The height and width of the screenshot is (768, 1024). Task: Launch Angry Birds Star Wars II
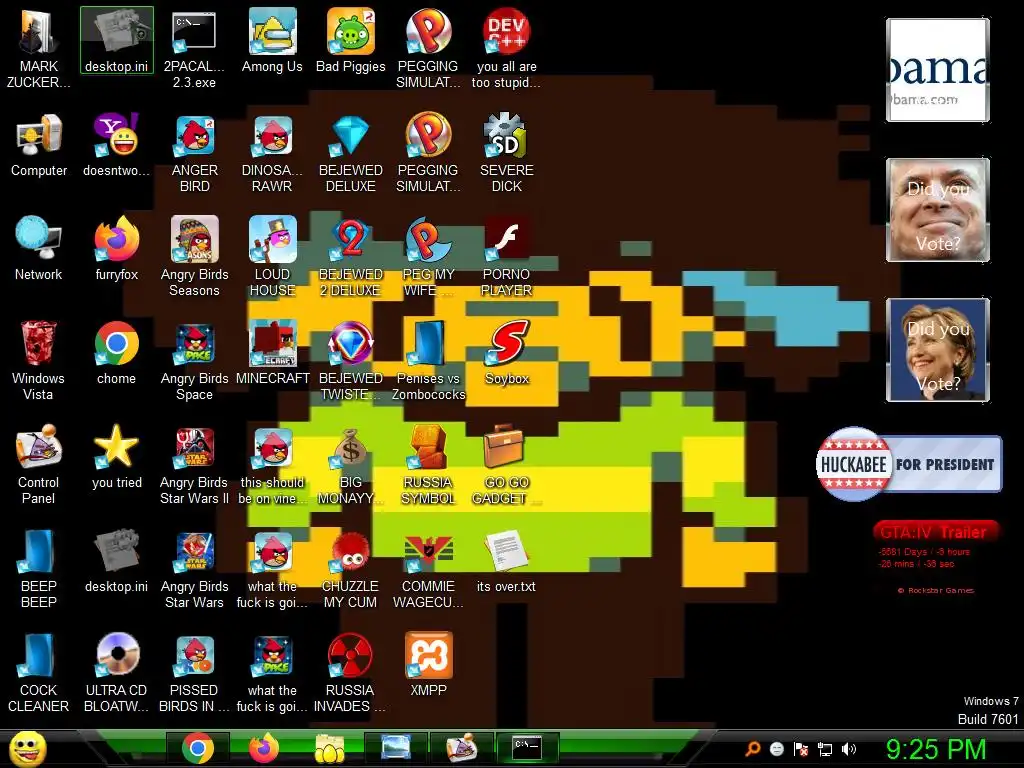point(195,464)
